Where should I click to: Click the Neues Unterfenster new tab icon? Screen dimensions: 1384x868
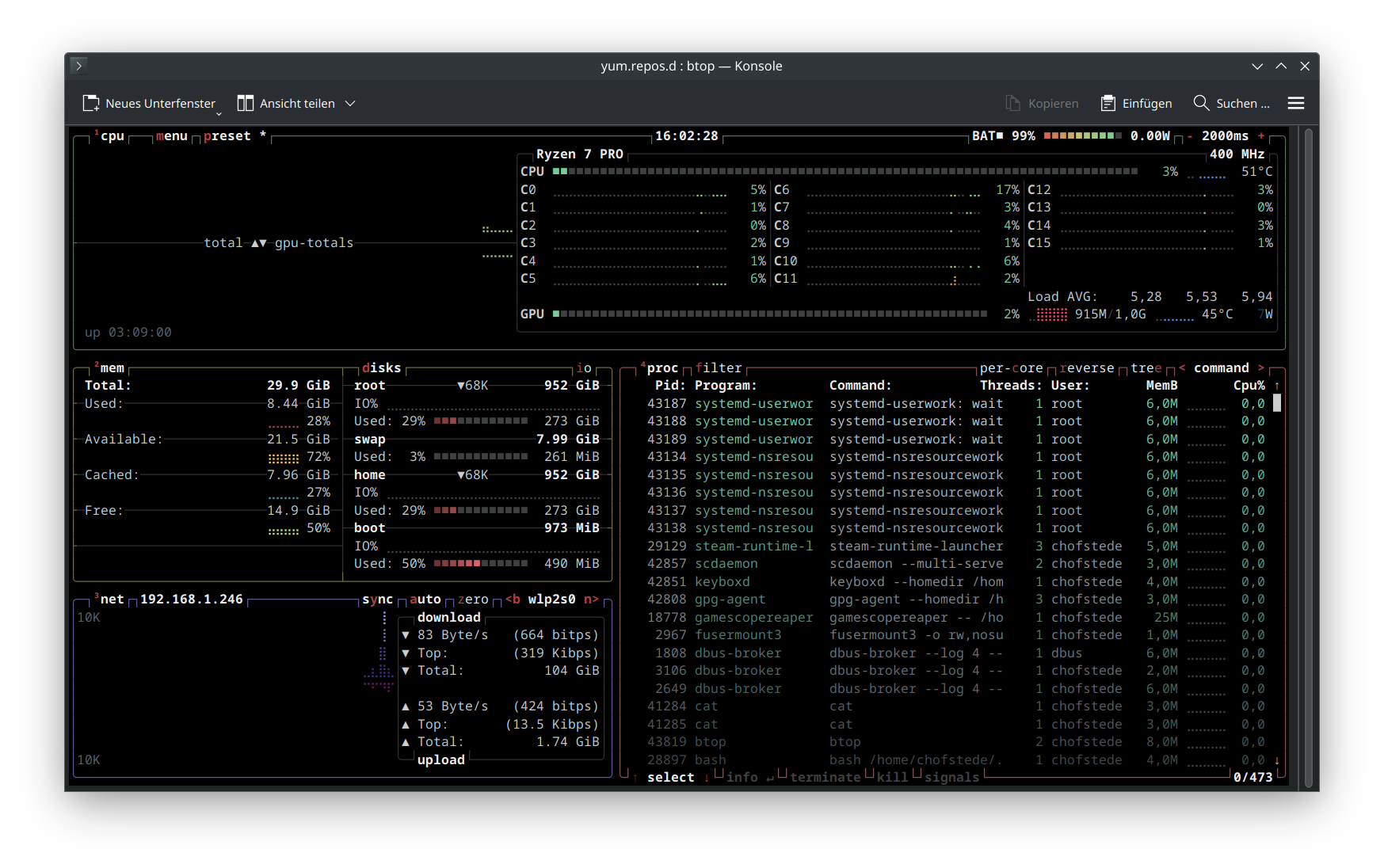click(x=91, y=104)
